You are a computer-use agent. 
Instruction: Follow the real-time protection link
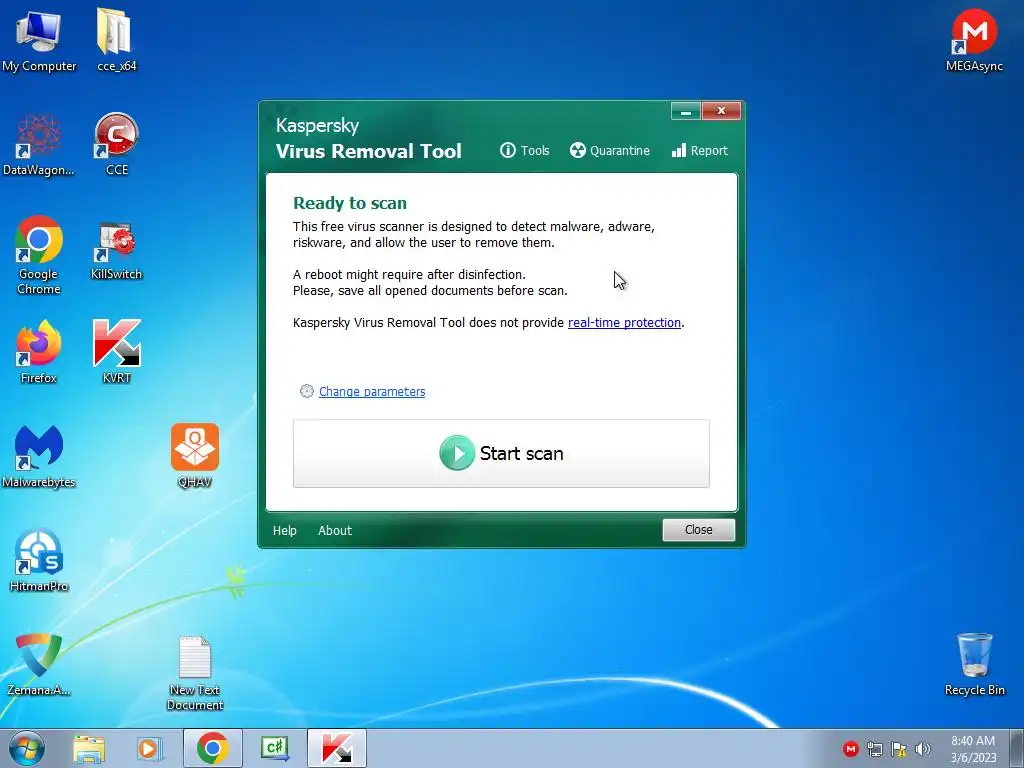[x=624, y=323]
